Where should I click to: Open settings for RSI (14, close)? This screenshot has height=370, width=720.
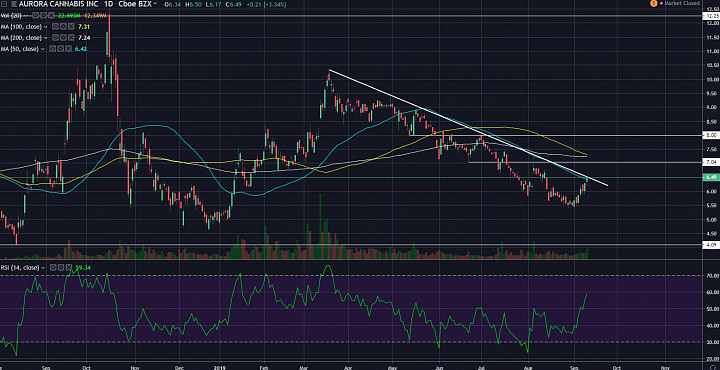click(61, 267)
